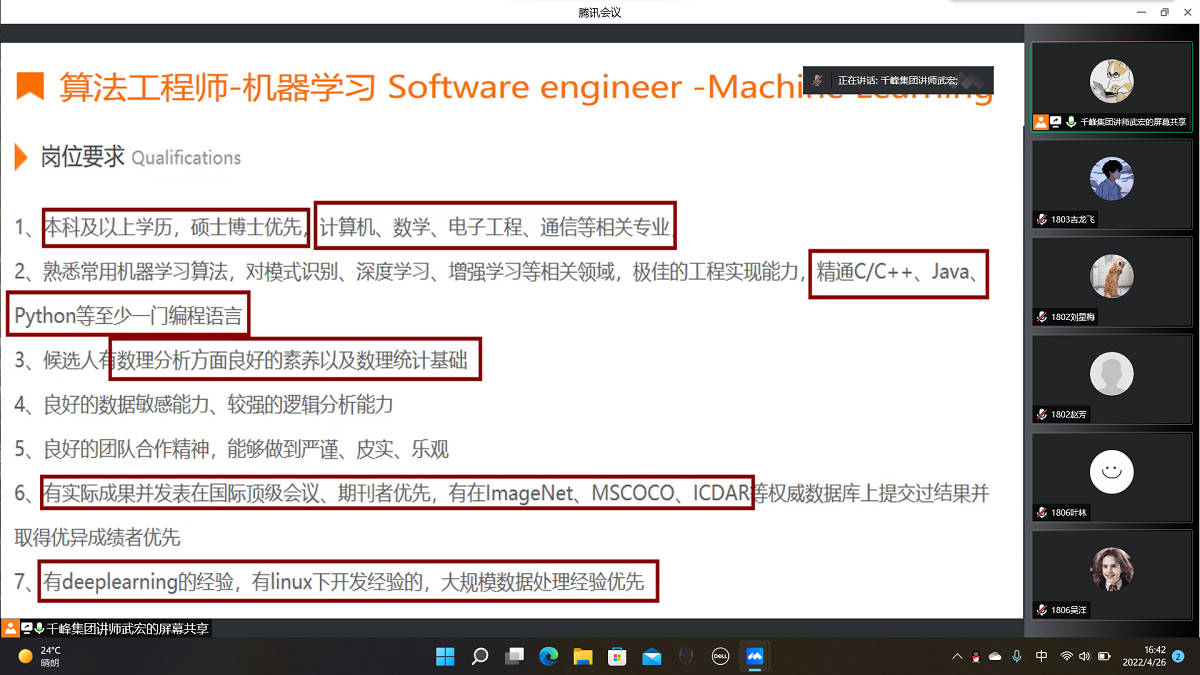The width and height of the screenshot is (1200, 675).
Task: Open the Mail app on the taskbar
Action: [652, 657]
